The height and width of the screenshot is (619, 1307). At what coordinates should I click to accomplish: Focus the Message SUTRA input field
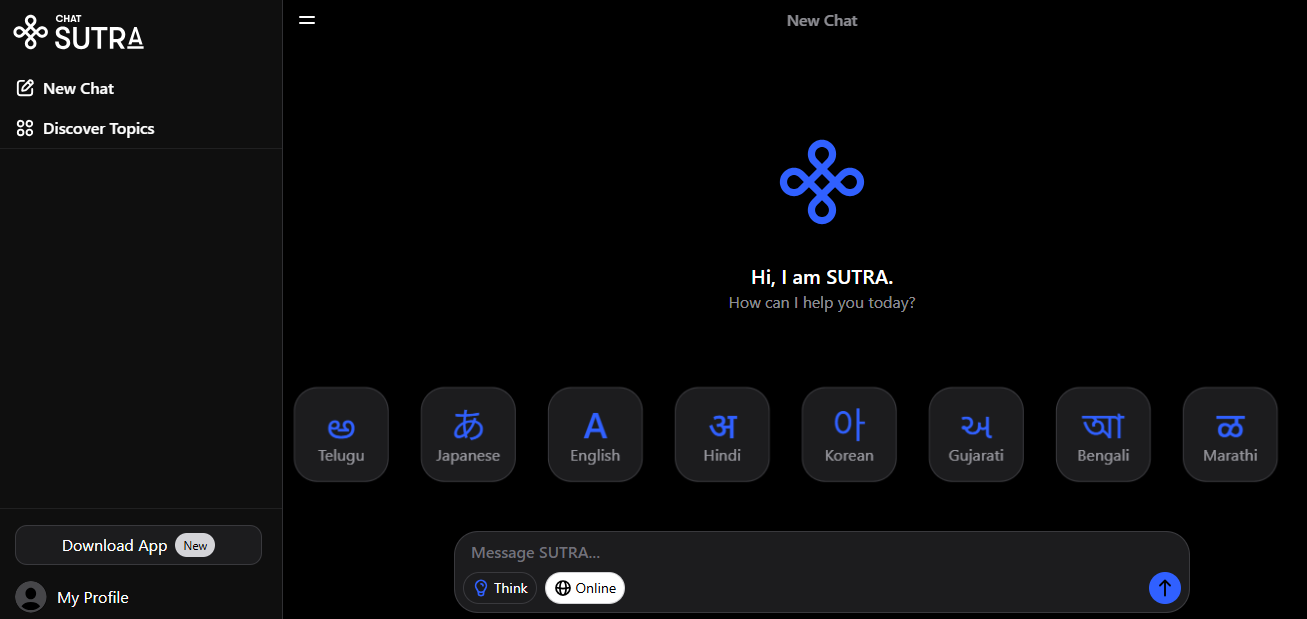point(822,552)
